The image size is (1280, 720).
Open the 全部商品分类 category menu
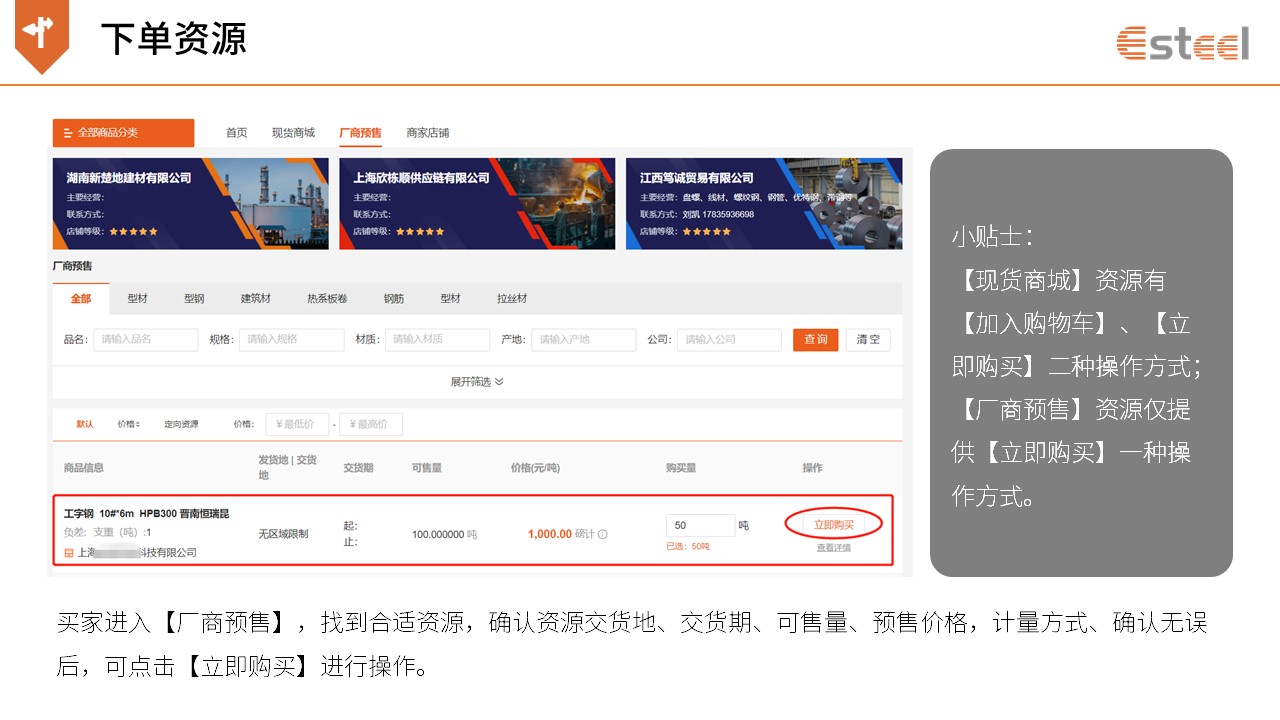(123, 132)
